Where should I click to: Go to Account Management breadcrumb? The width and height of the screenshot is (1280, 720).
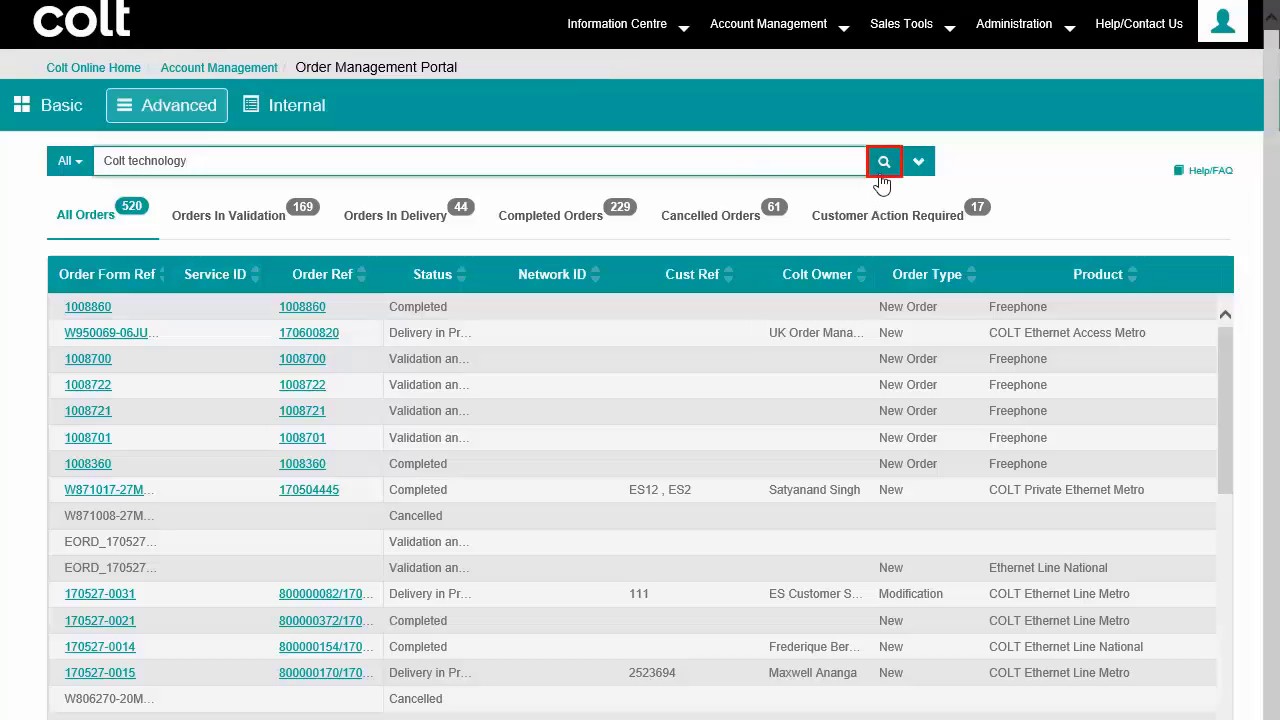tap(219, 68)
